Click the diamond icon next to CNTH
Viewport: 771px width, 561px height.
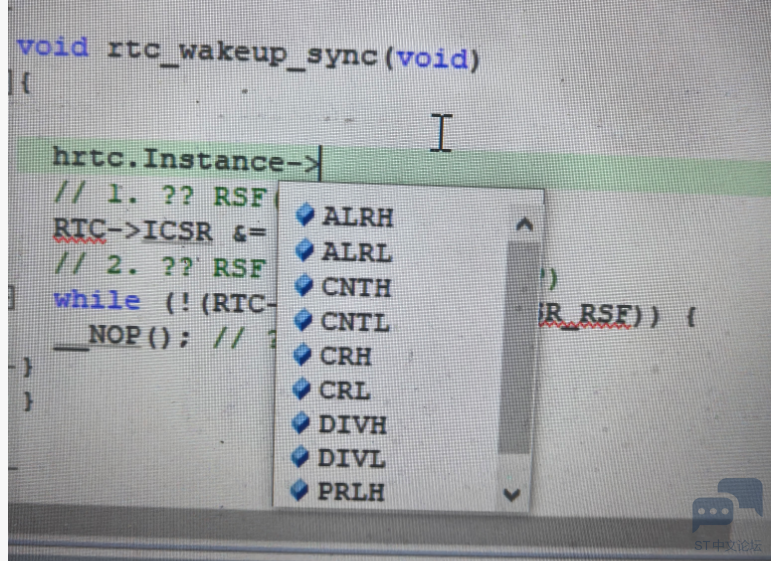point(305,286)
